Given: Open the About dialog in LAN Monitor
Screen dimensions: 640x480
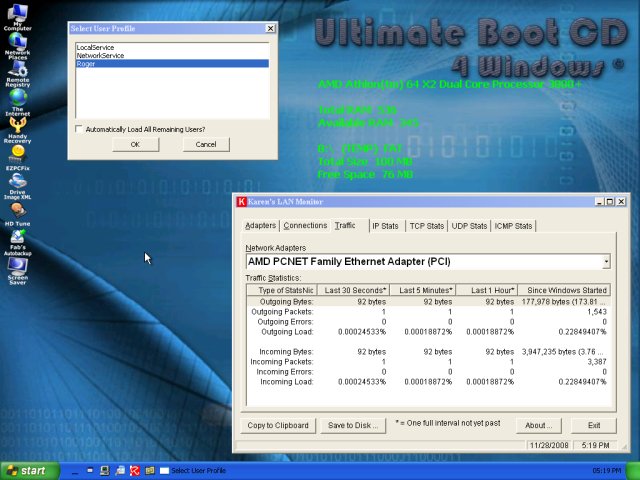Looking at the screenshot, I should point(539,425).
